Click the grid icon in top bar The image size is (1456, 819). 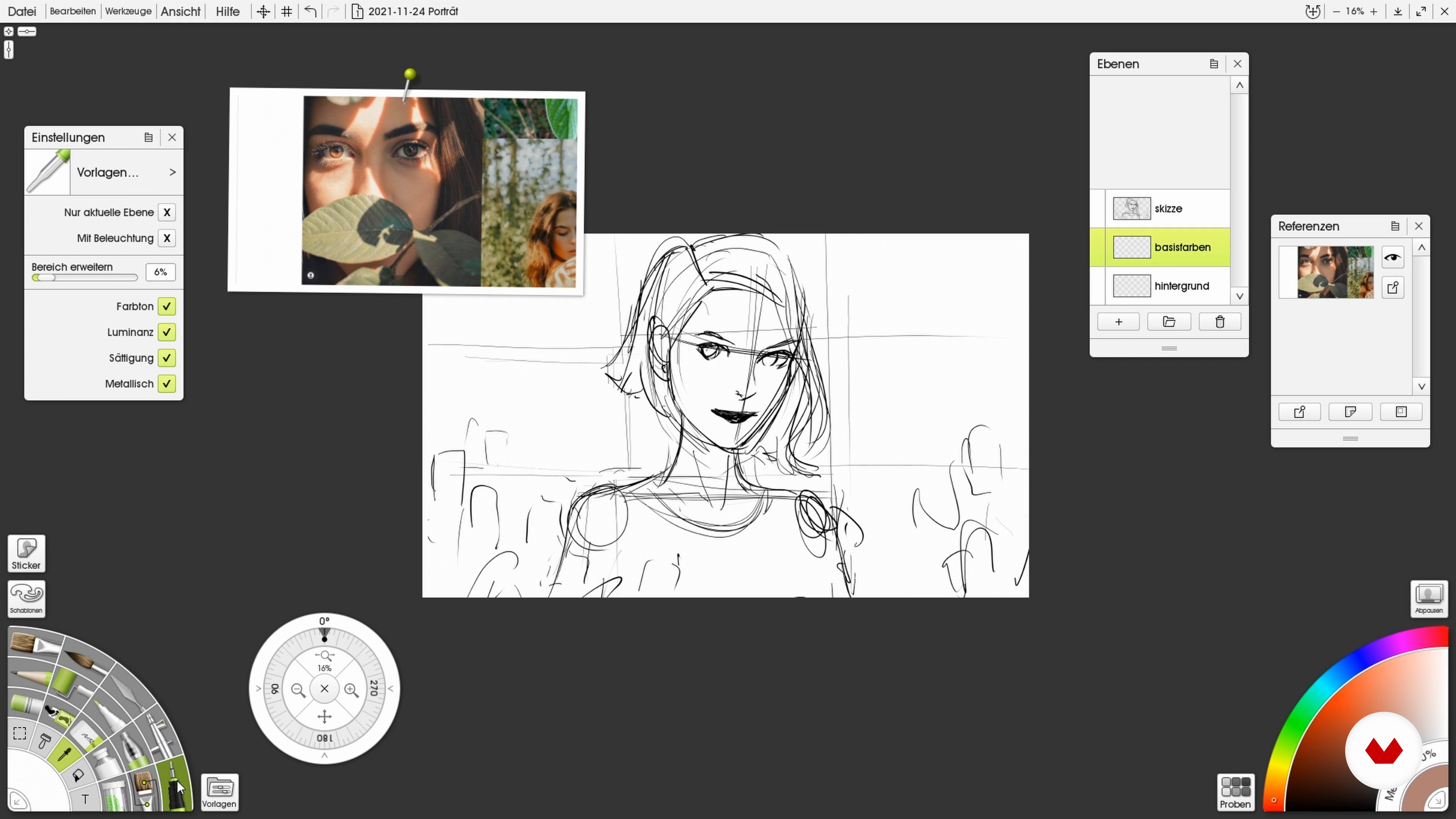(x=287, y=11)
